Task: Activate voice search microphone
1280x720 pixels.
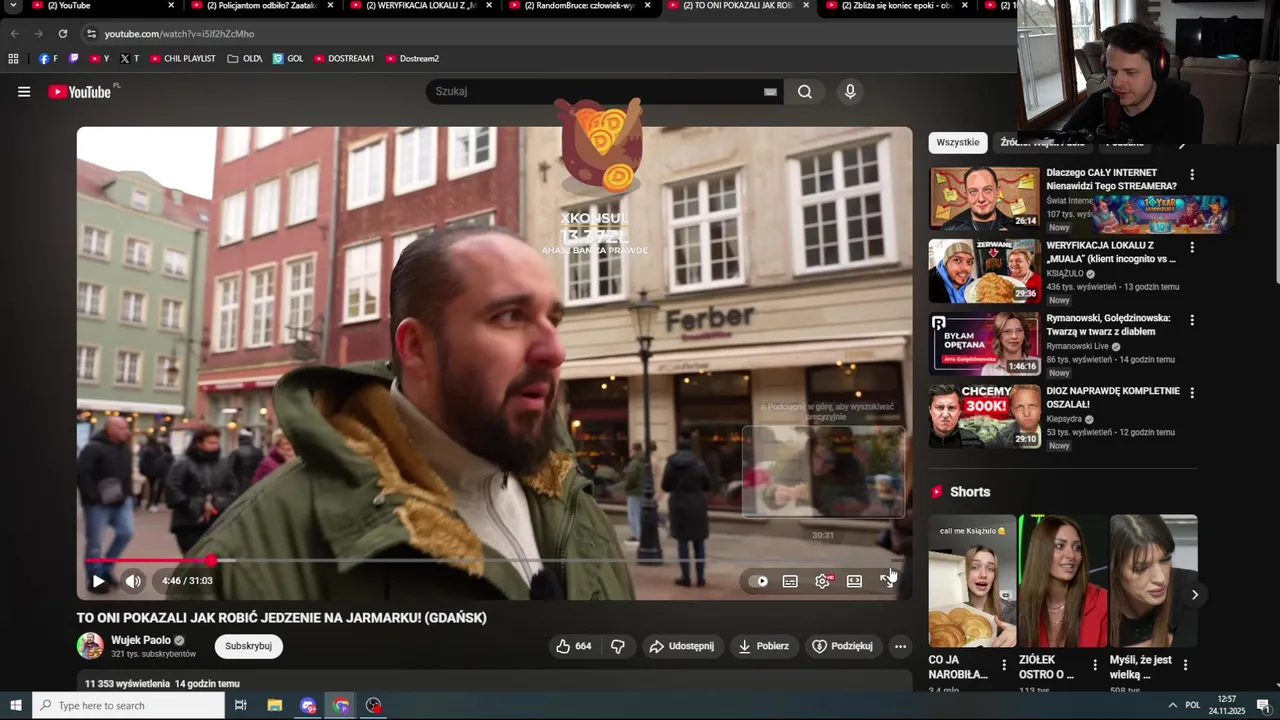Action: pyautogui.click(x=850, y=92)
